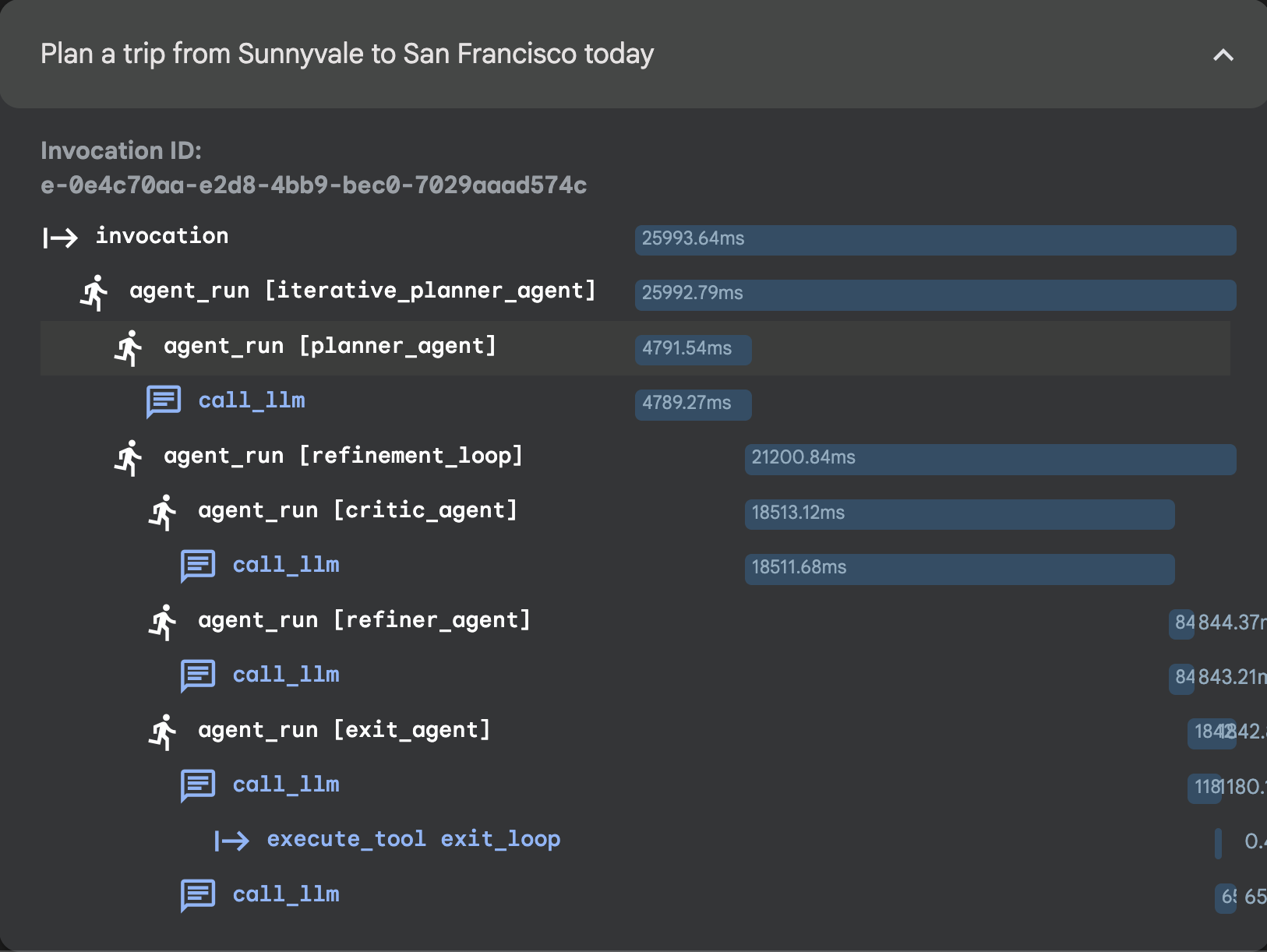The image size is (1267, 952).
Task: Click the critic_agent running-man icon
Action: 163,512
